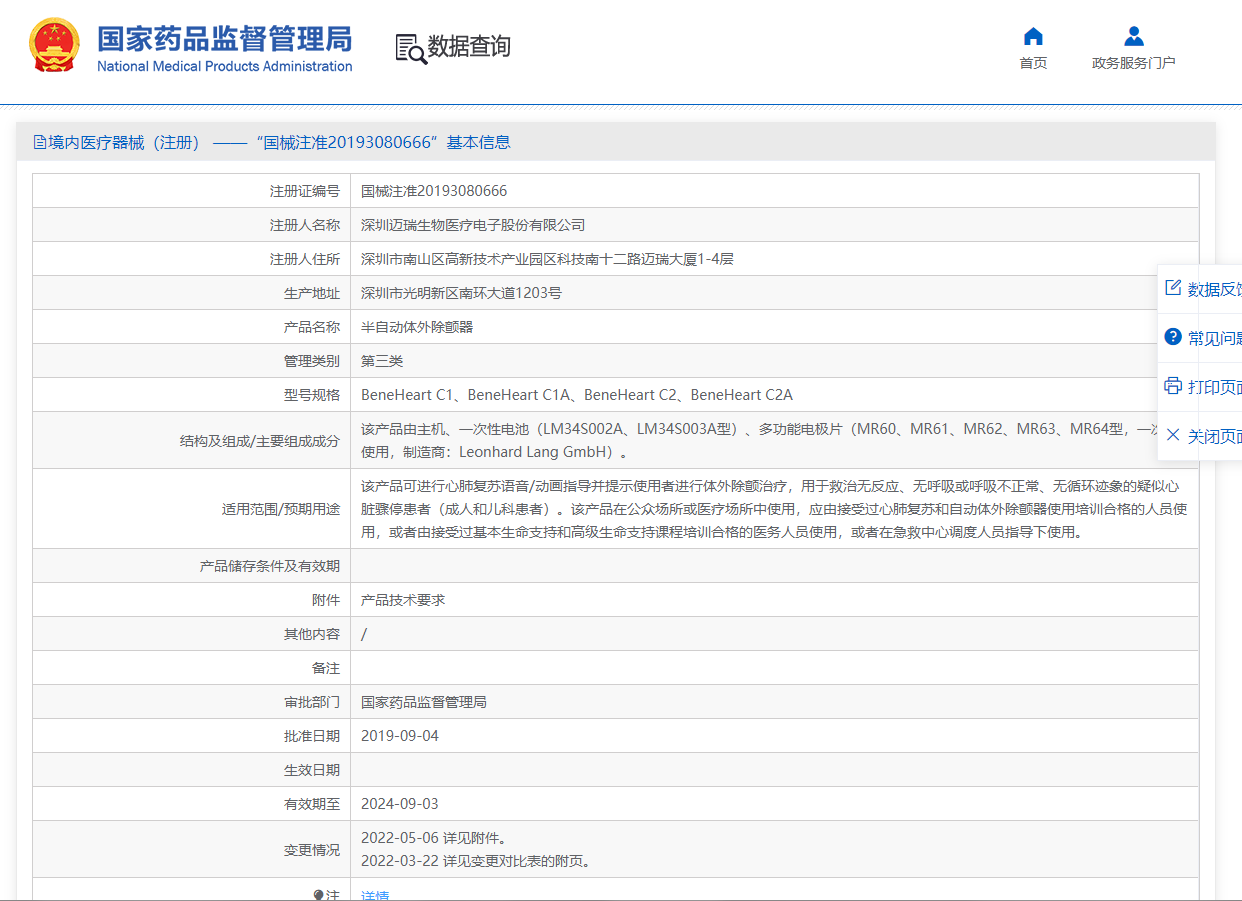The height and width of the screenshot is (901, 1242).
Task: Click the 打印页面 side menu label
Action: pyautogui.click(x=1215, y=387)
